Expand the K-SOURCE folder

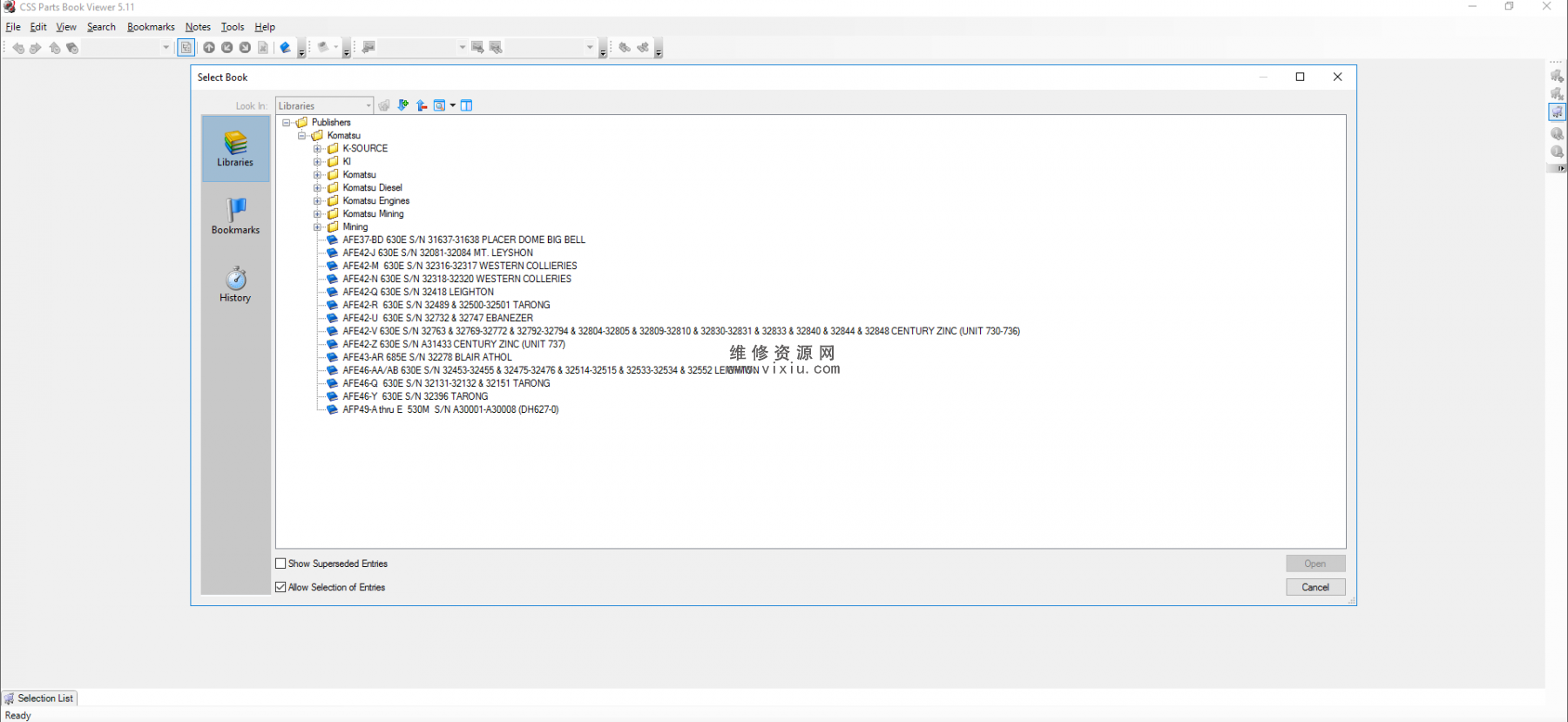coord(317,149)
